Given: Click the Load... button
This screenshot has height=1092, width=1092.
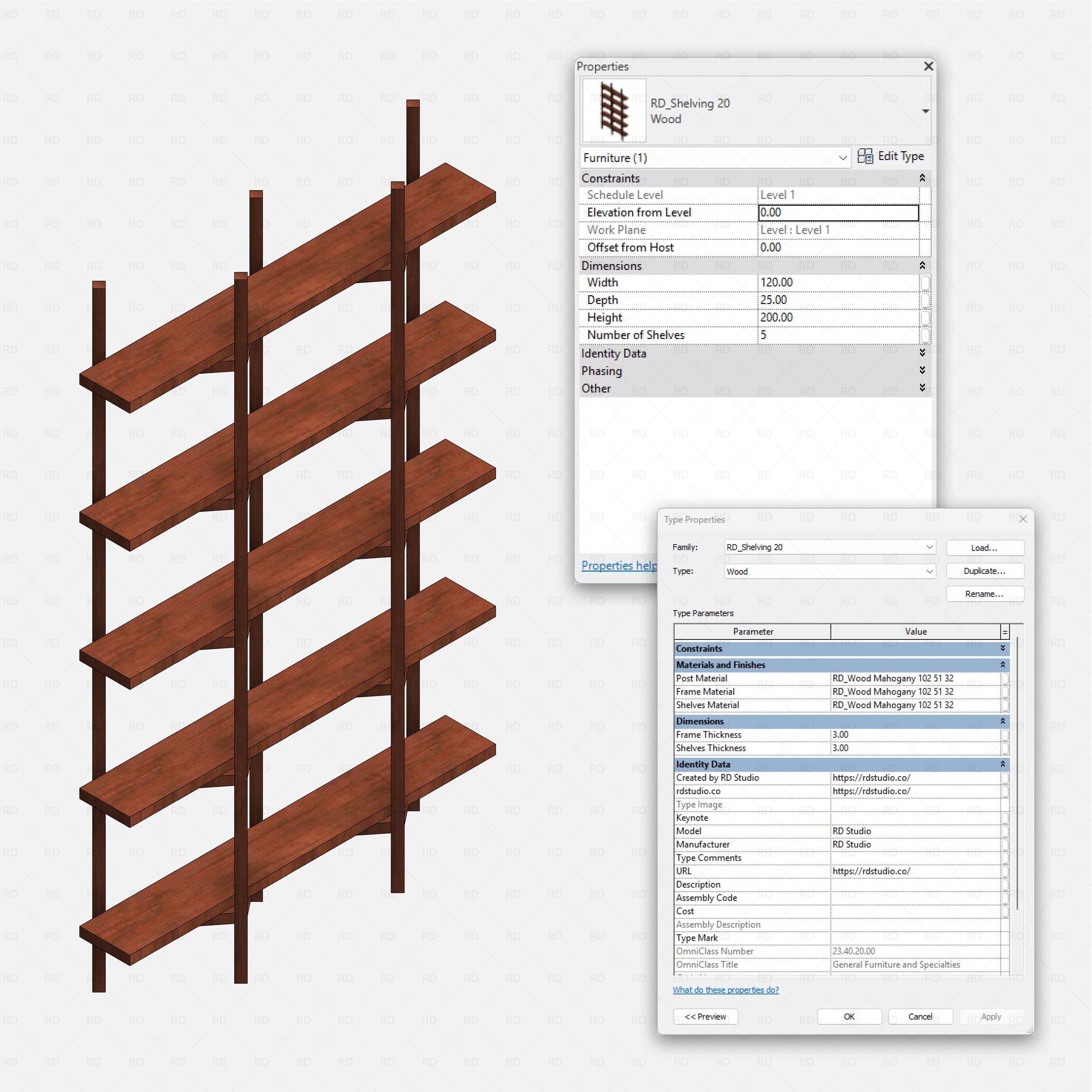Looking at the screenshot, I should 985,548.
